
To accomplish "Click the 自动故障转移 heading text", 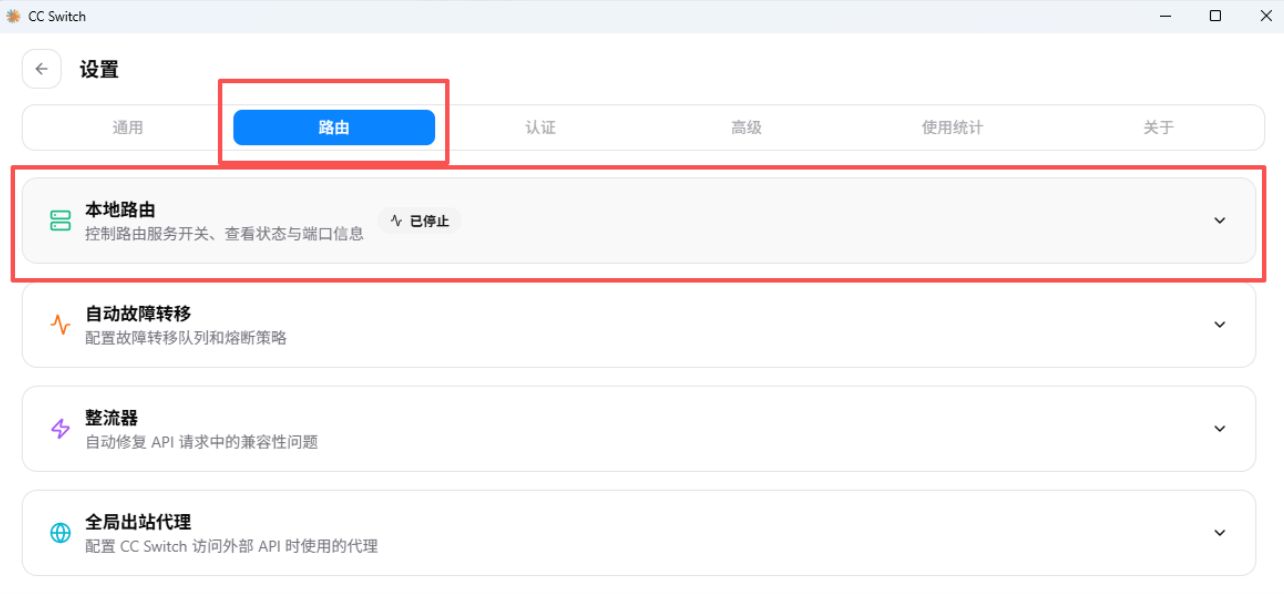I will [x=138, y=314].
